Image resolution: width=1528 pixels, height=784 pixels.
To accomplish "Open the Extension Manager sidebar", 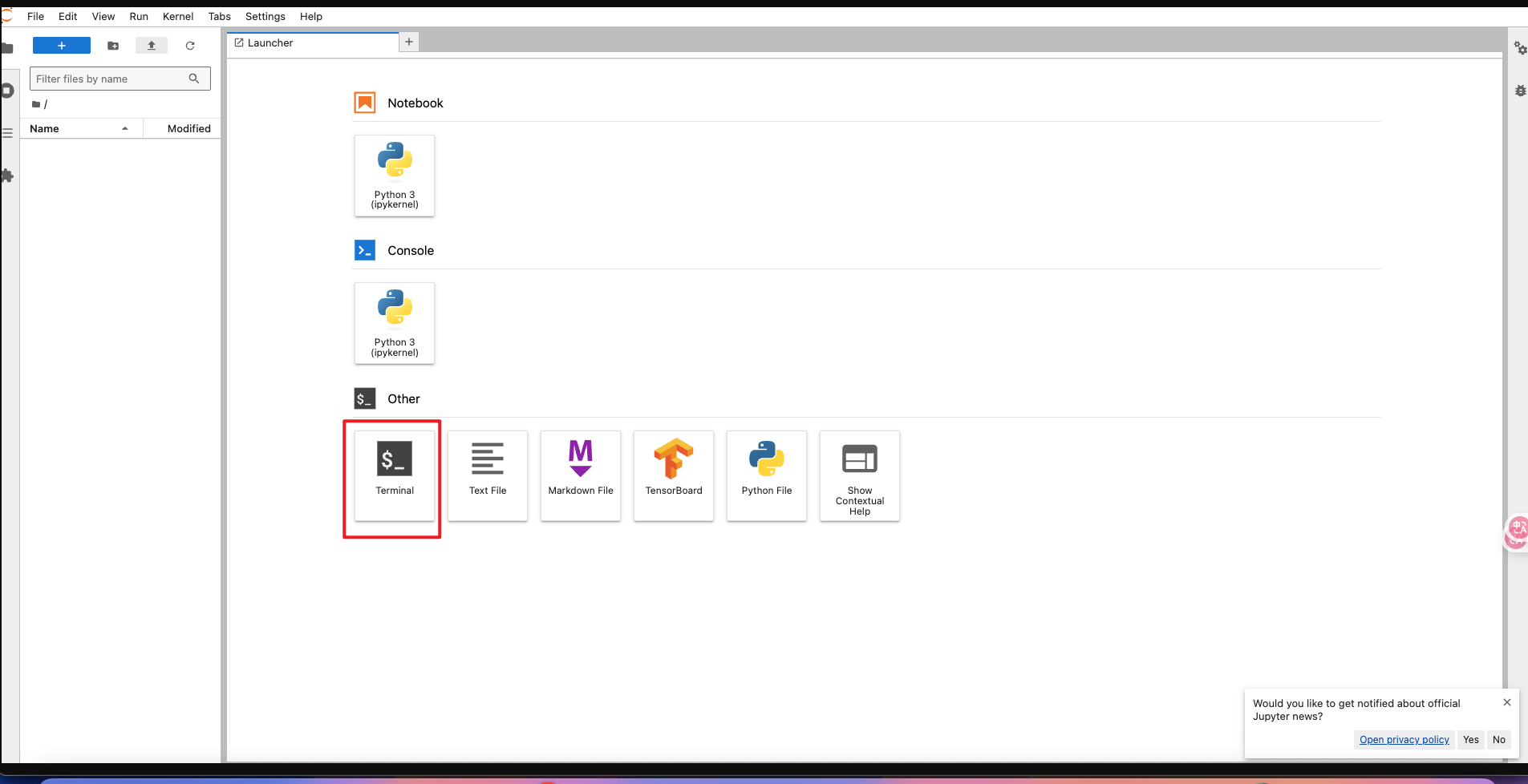I will pyautogui.click(x=7, y=176).
